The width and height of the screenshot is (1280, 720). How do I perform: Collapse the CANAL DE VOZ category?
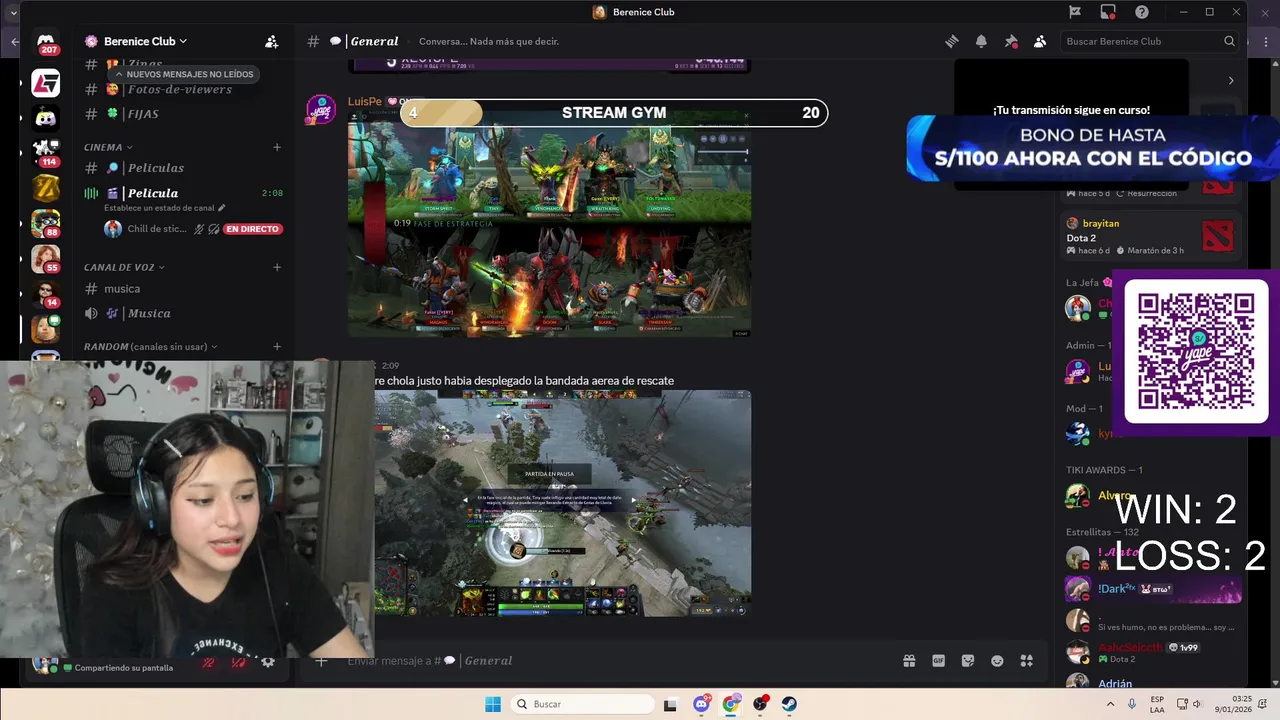click(x=124, y=267)
